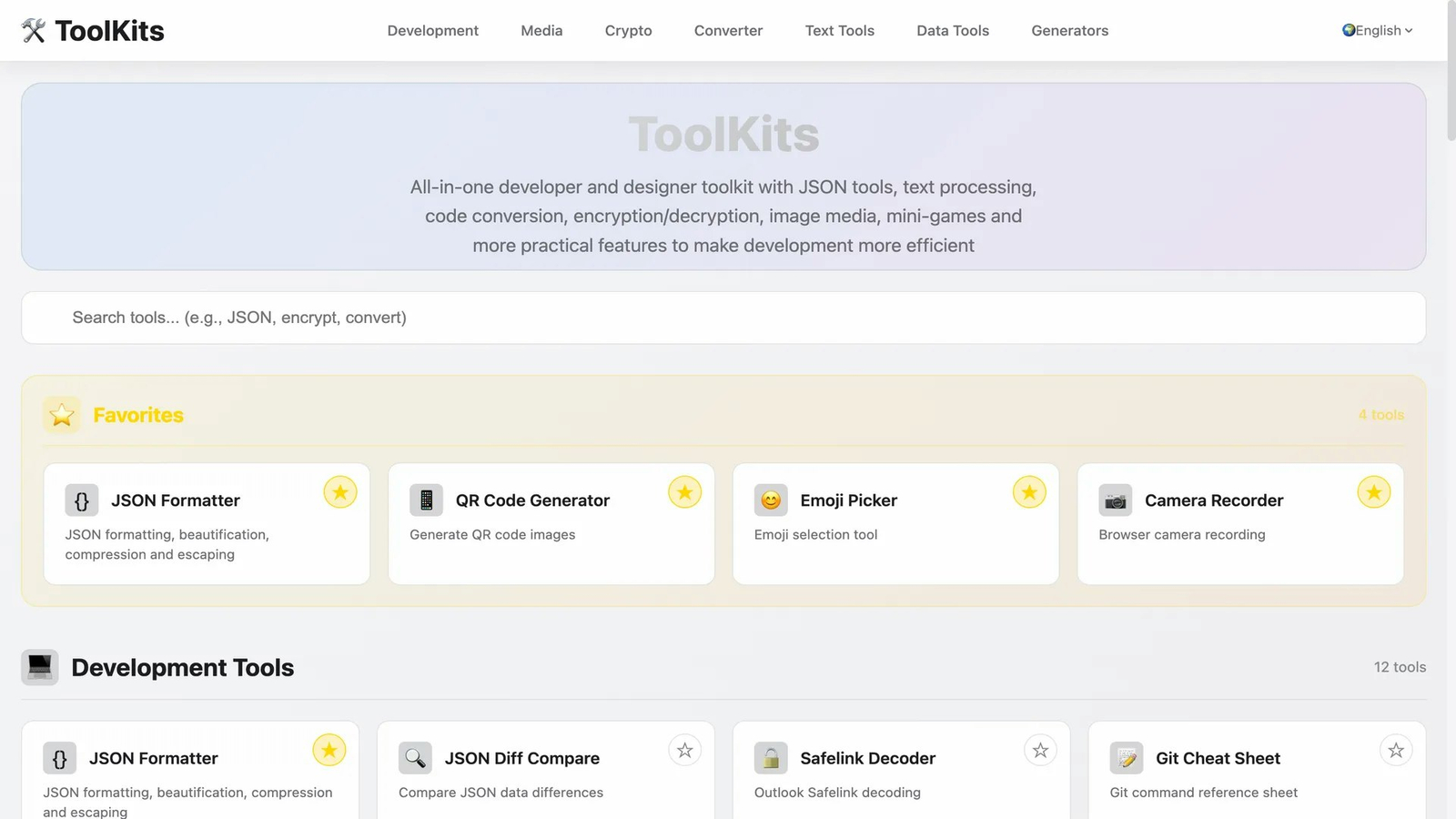Click the QR Code Generator phone icon

[x=426, y=500]
